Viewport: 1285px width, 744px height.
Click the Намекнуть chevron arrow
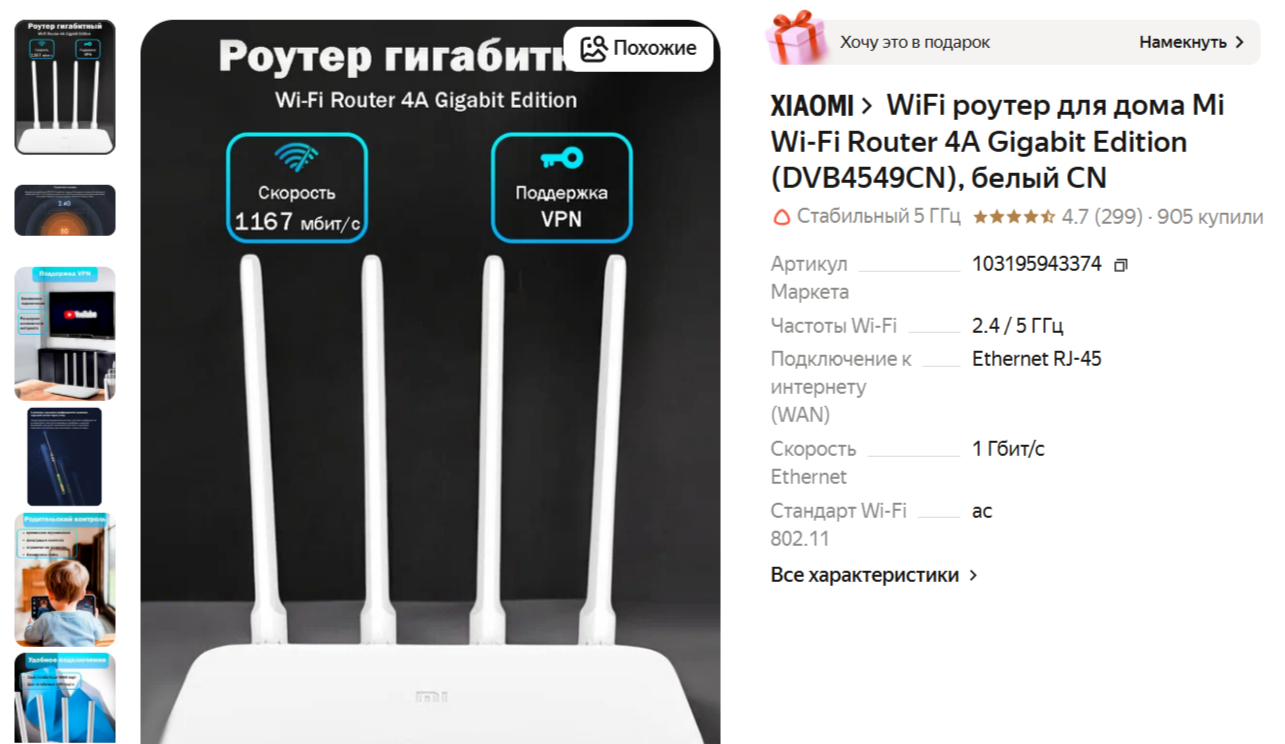1240,43
